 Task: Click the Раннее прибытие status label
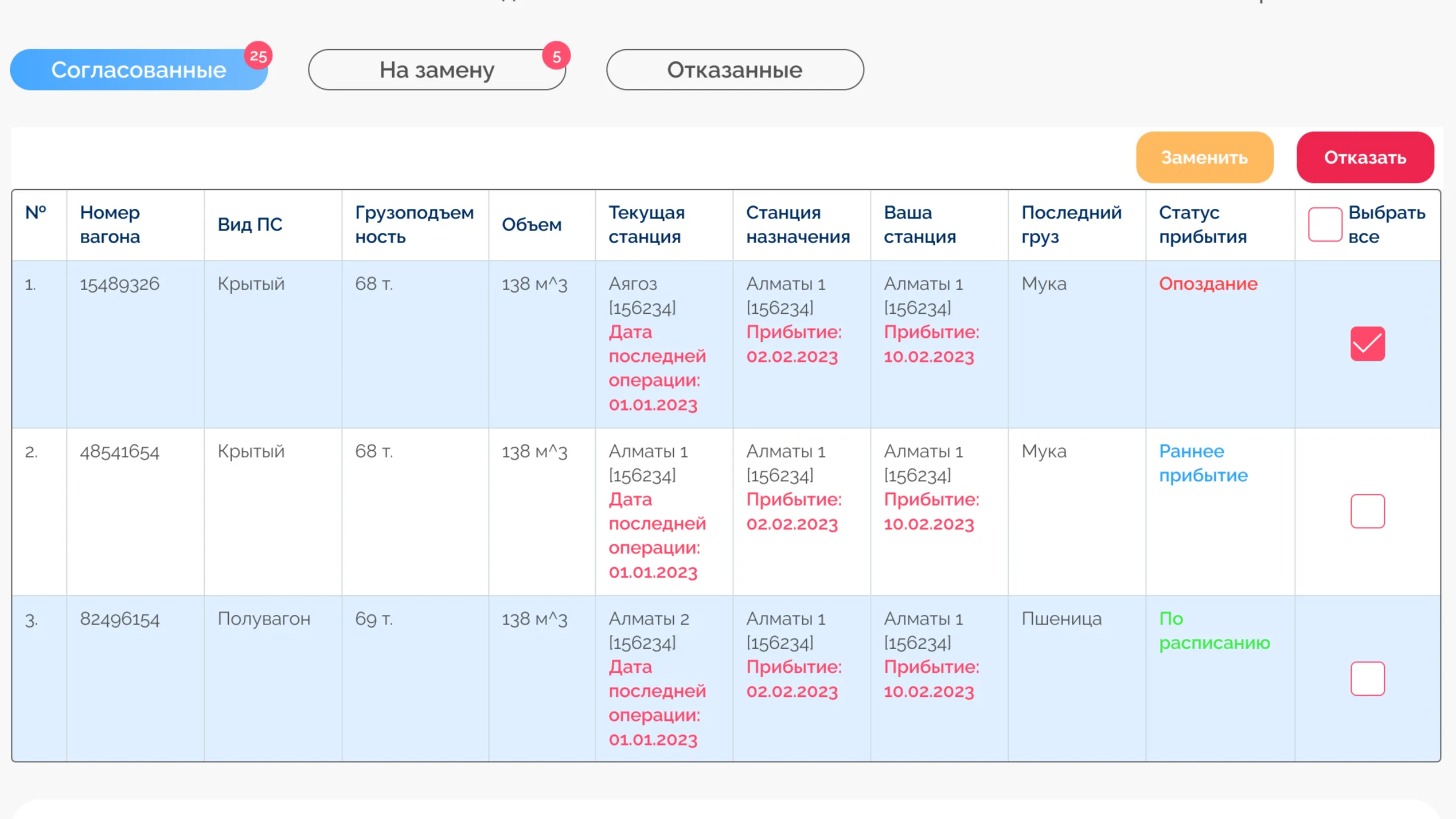click(x=1203, y=463)
